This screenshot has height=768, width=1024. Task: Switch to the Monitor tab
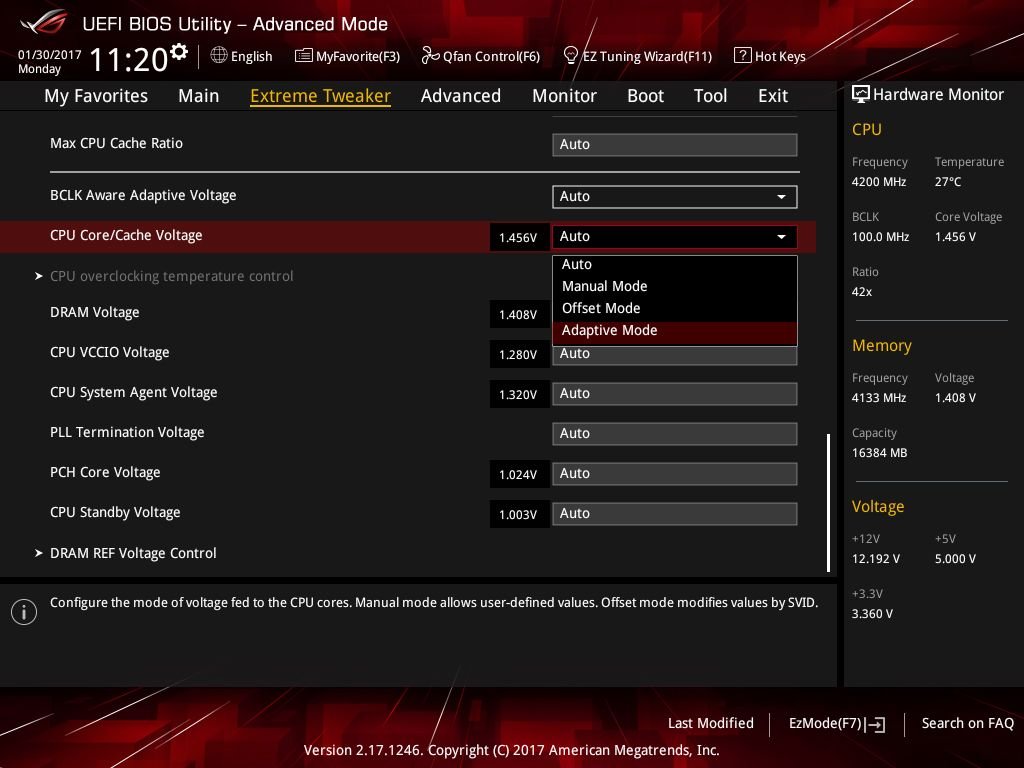coord(564,96)
